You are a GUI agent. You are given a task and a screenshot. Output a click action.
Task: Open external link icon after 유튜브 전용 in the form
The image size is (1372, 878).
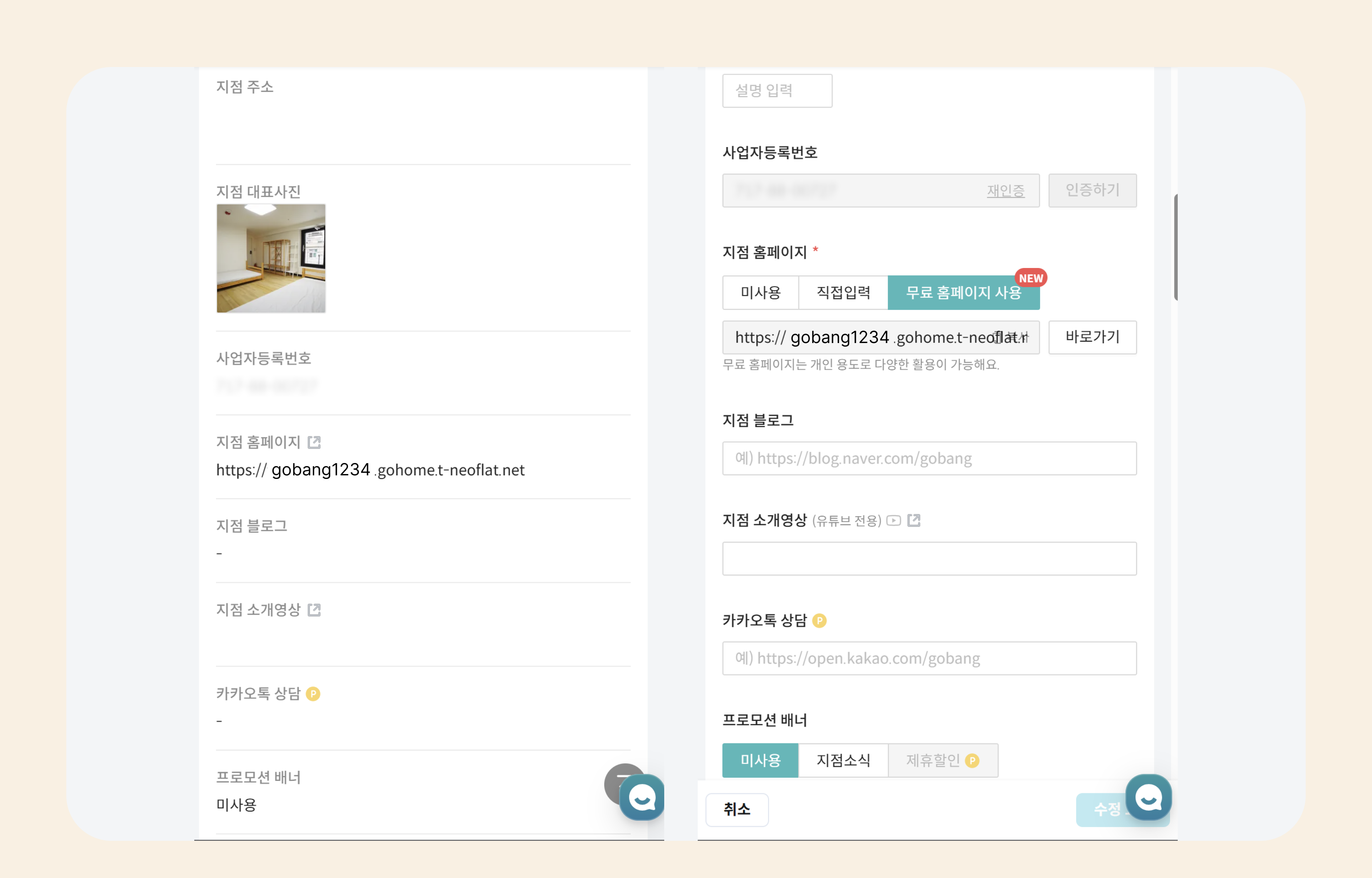tap(914, 520)
